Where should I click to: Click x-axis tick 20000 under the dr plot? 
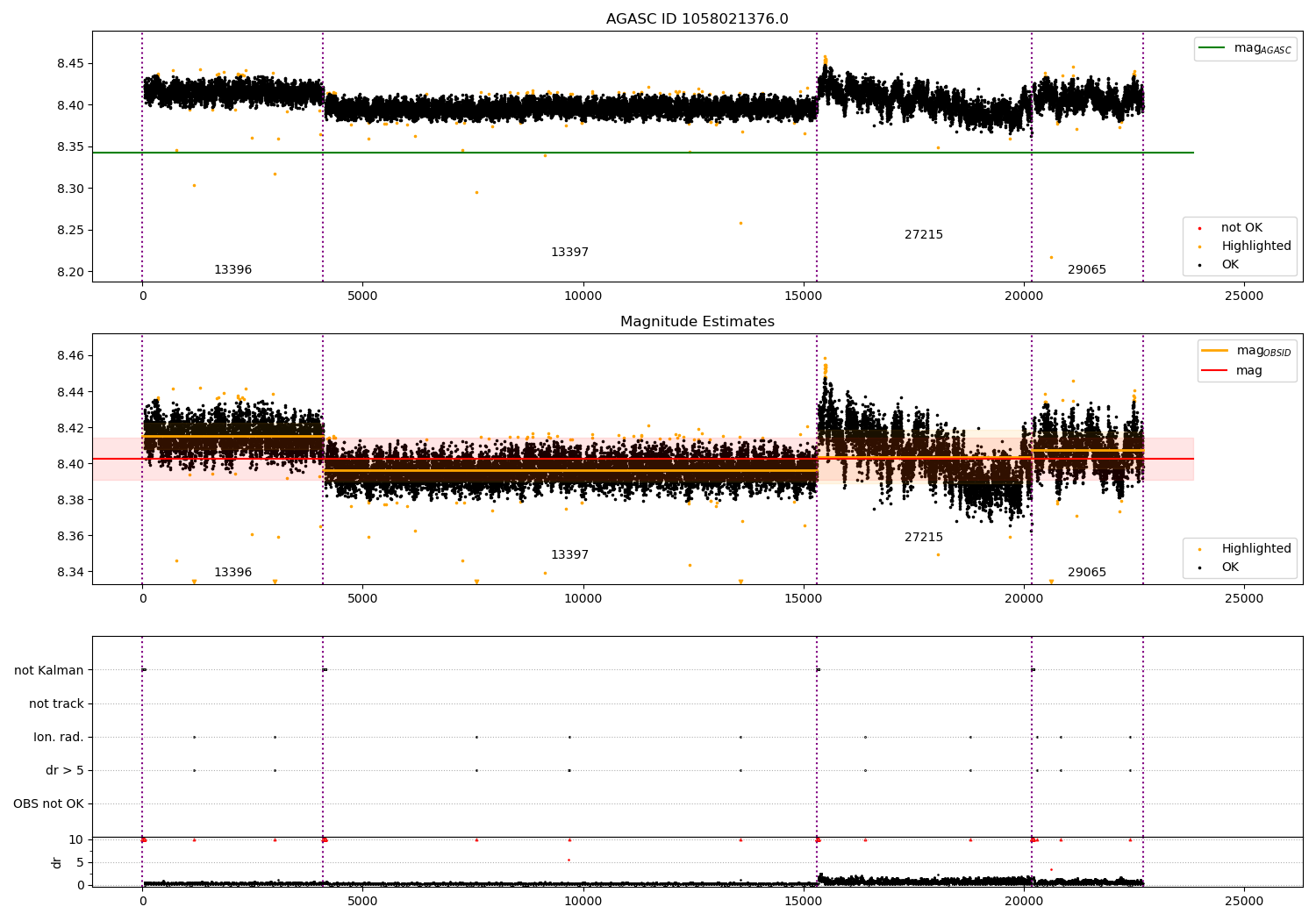pyautogui.click(x=1024, y=901)
